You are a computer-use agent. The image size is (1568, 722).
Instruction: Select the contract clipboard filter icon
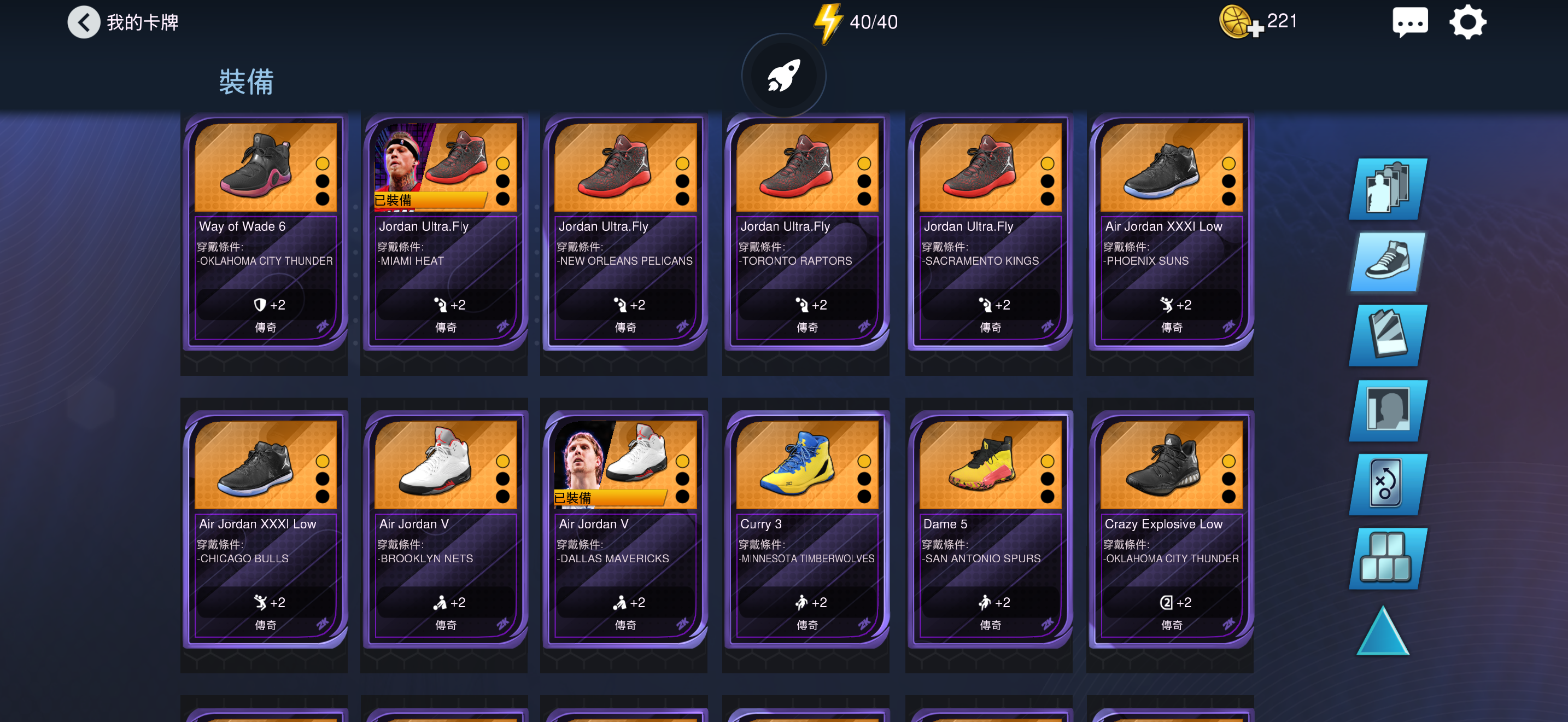[1388, 335]
